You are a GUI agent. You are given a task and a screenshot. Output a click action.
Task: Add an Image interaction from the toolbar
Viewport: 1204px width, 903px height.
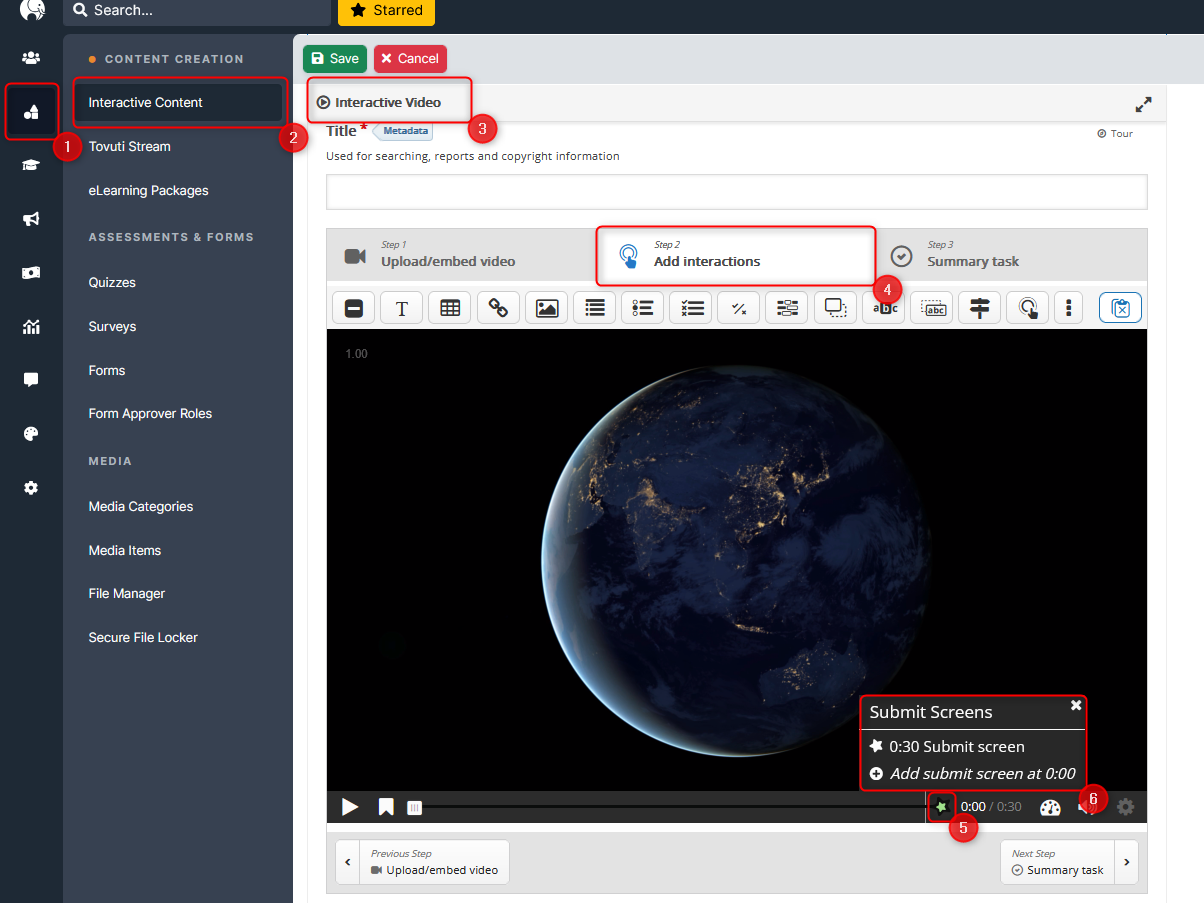point(546,308)
